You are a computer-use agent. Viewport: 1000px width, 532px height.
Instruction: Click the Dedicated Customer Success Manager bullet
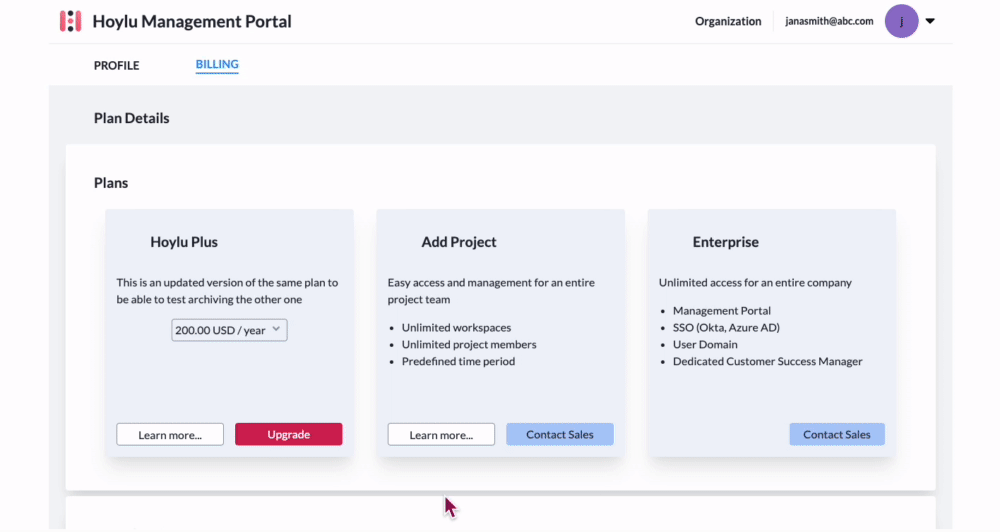(767, 361)
